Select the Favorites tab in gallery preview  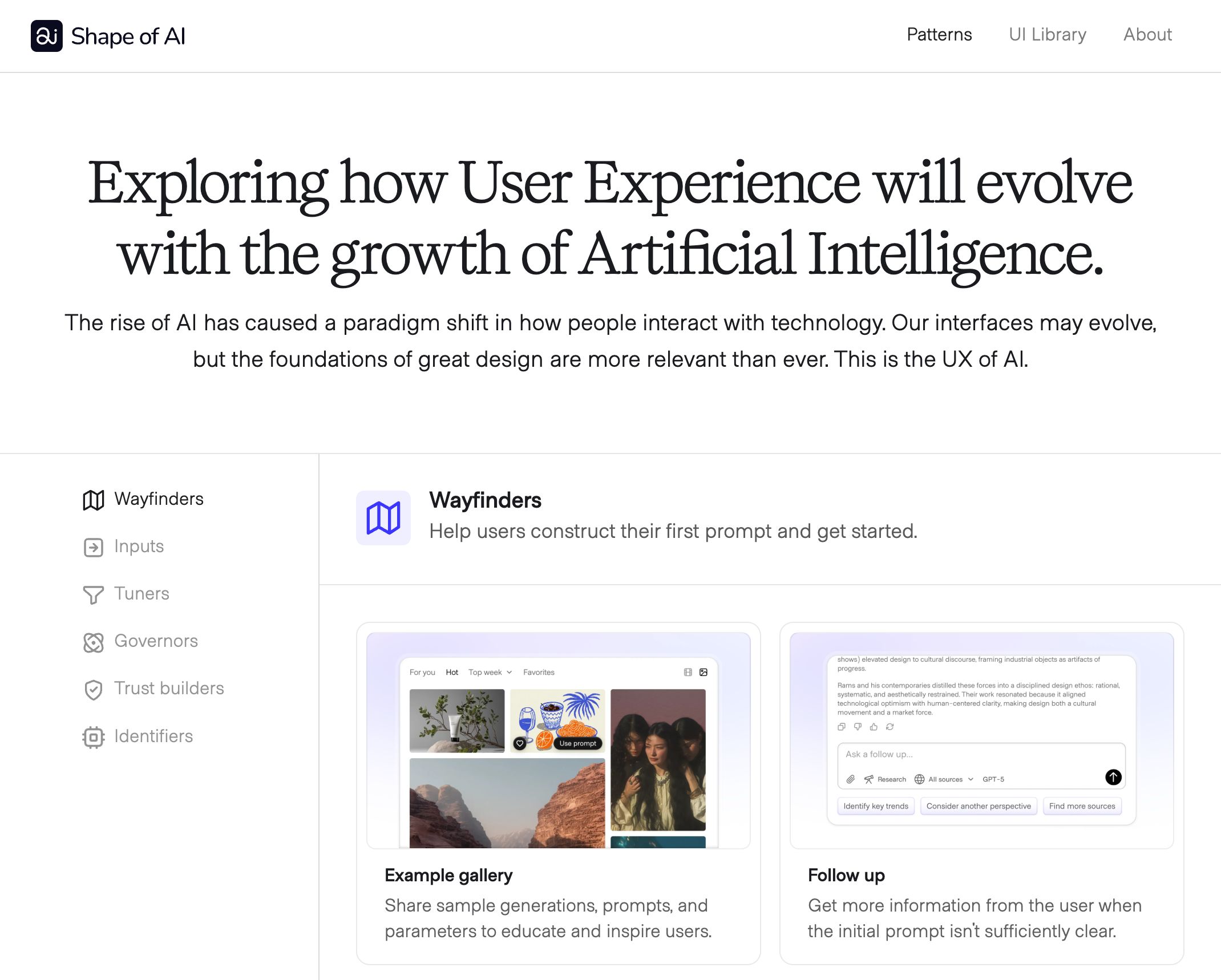pos(539,673)
